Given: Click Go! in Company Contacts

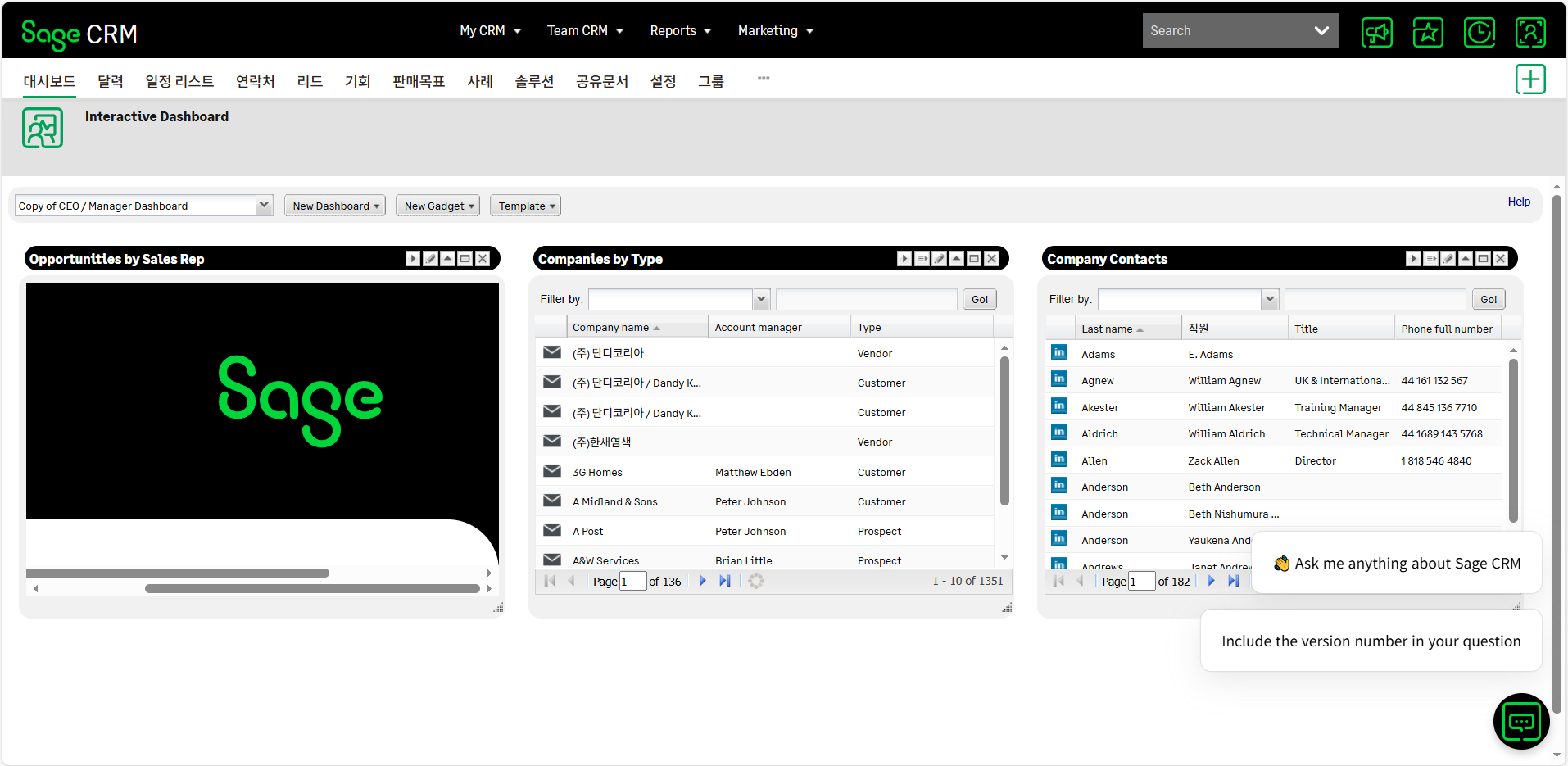Looking at the screenshot, I should pyautogui.click(x=1489, y=299).
